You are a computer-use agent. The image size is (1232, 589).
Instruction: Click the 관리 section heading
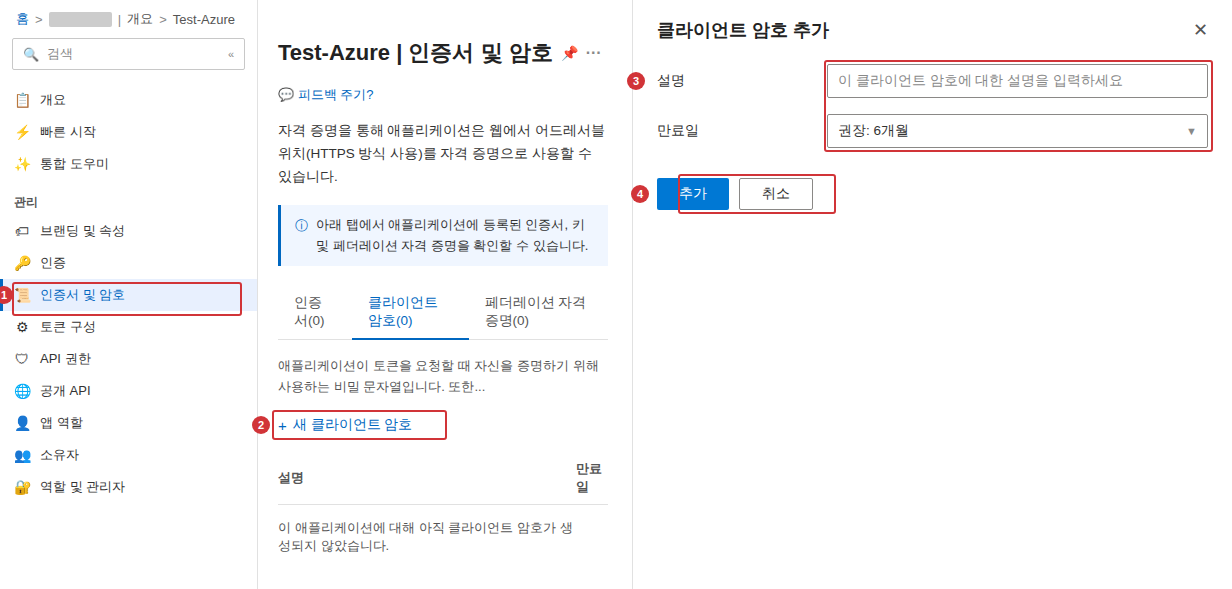tap(26, 202)
